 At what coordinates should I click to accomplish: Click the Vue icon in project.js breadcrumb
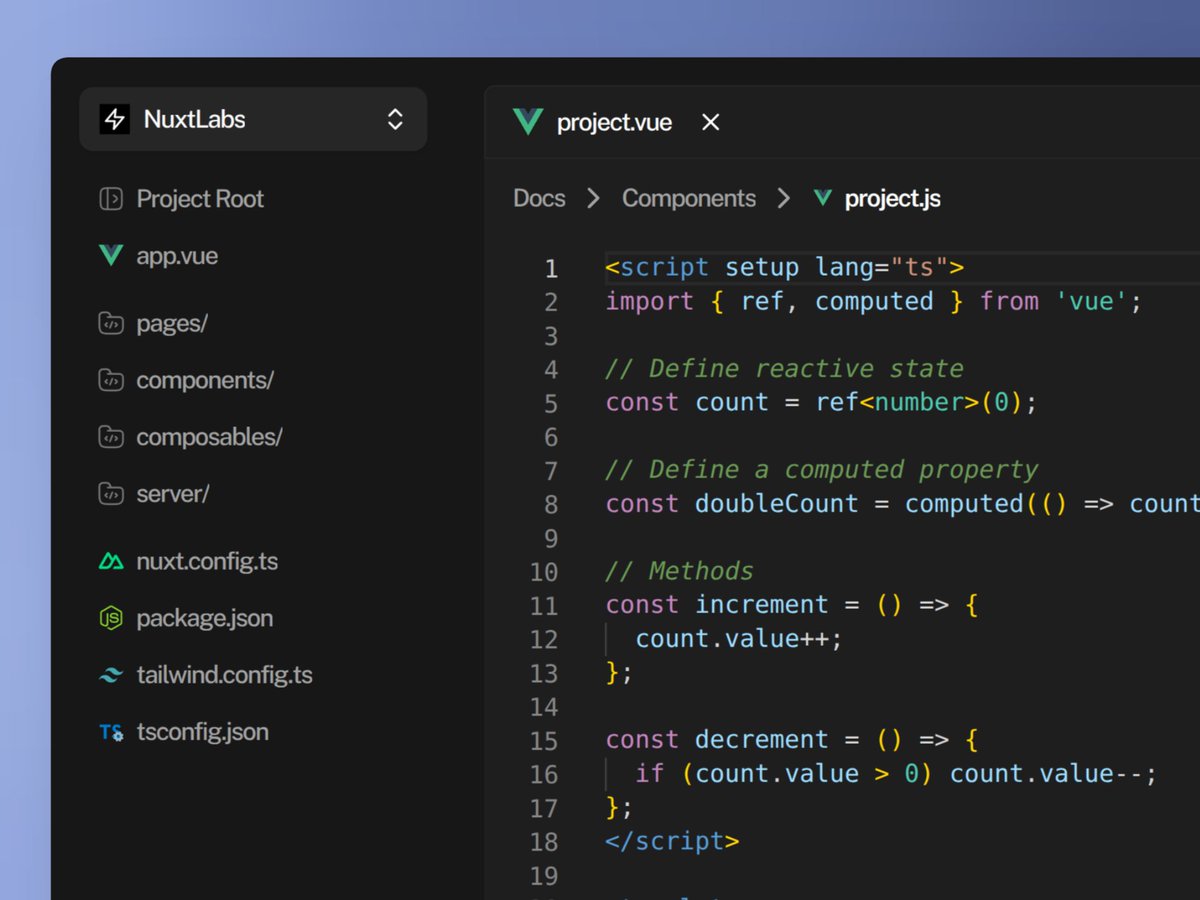(823, 198)
